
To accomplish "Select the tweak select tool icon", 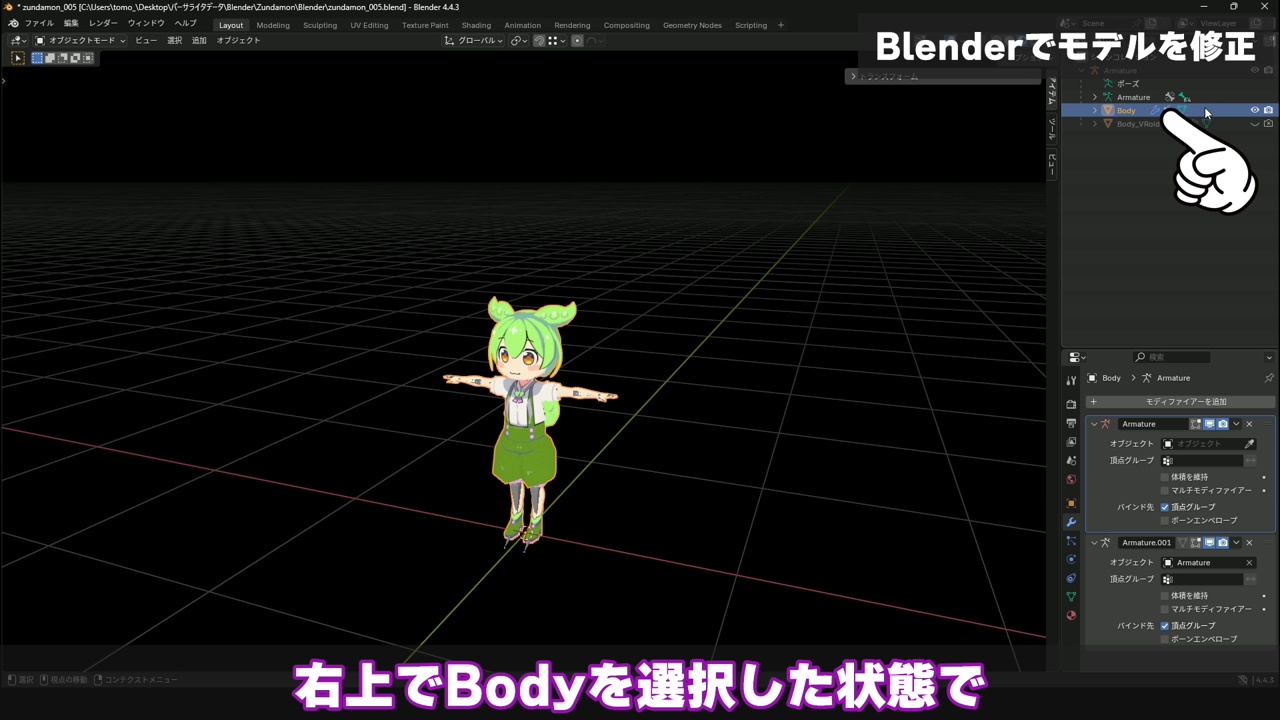I will pos(18,58).
